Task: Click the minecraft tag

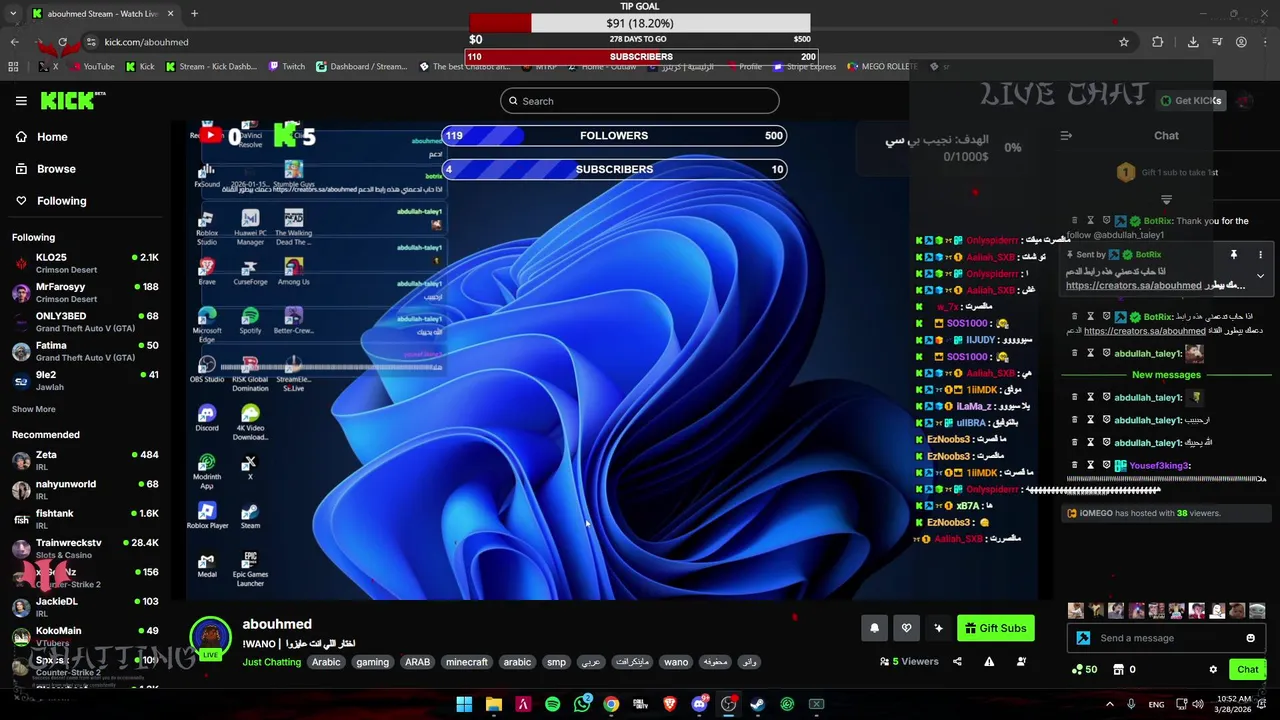Action: click(466, 662)
